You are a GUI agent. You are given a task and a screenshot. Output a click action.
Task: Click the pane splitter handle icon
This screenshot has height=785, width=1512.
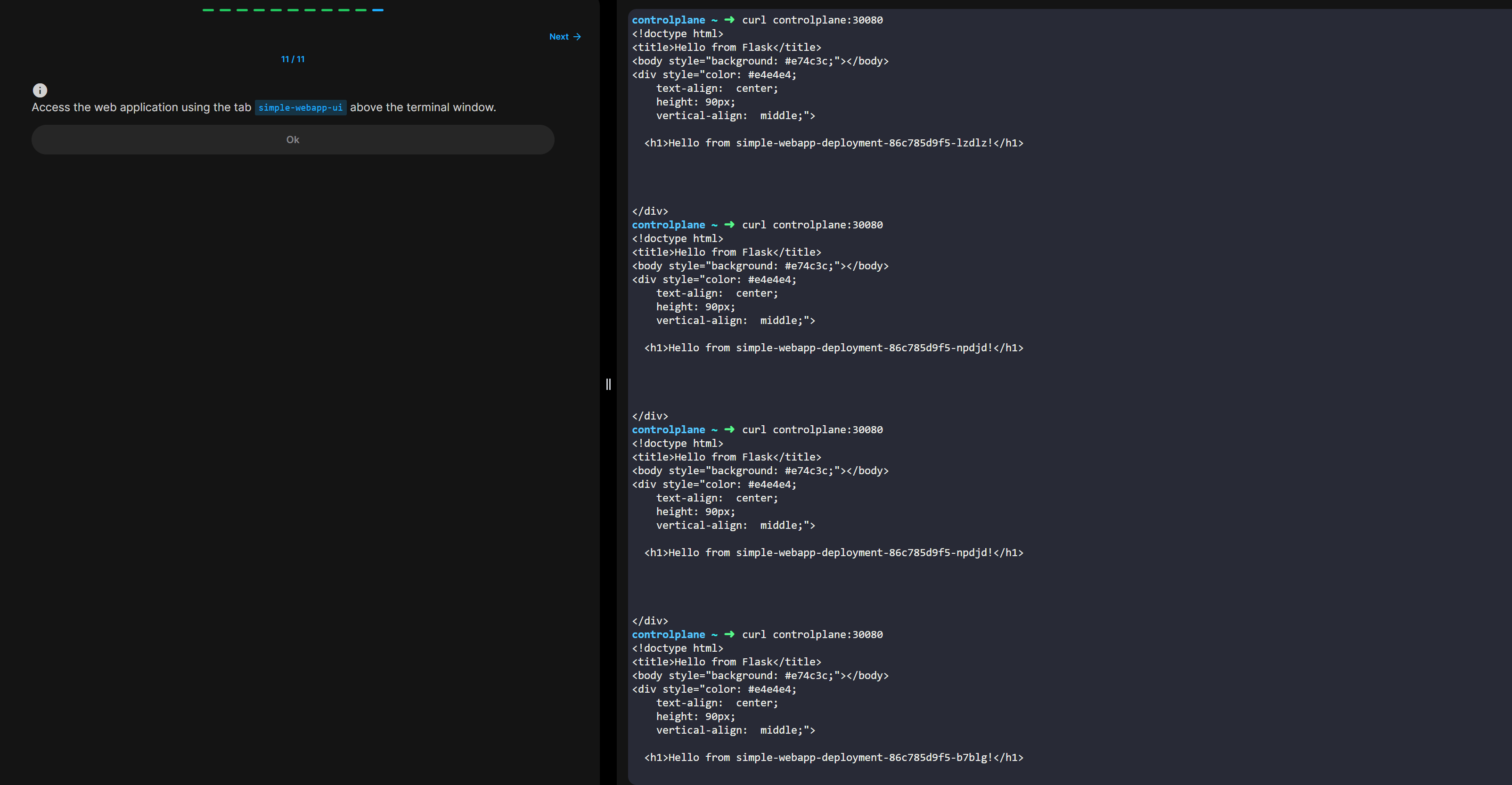[x=608, y=384]
